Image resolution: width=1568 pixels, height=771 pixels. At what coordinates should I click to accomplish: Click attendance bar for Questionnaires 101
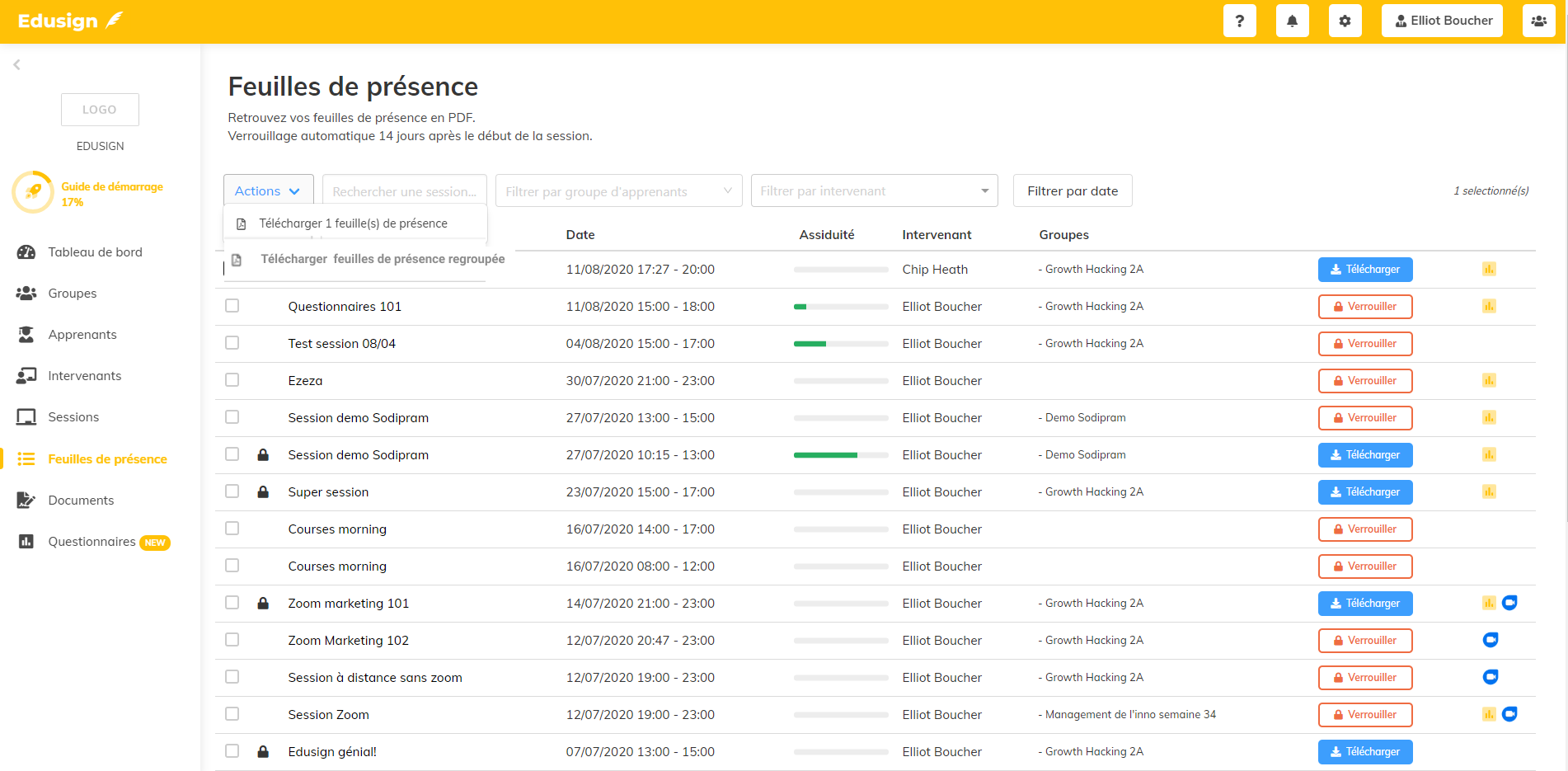841,307
